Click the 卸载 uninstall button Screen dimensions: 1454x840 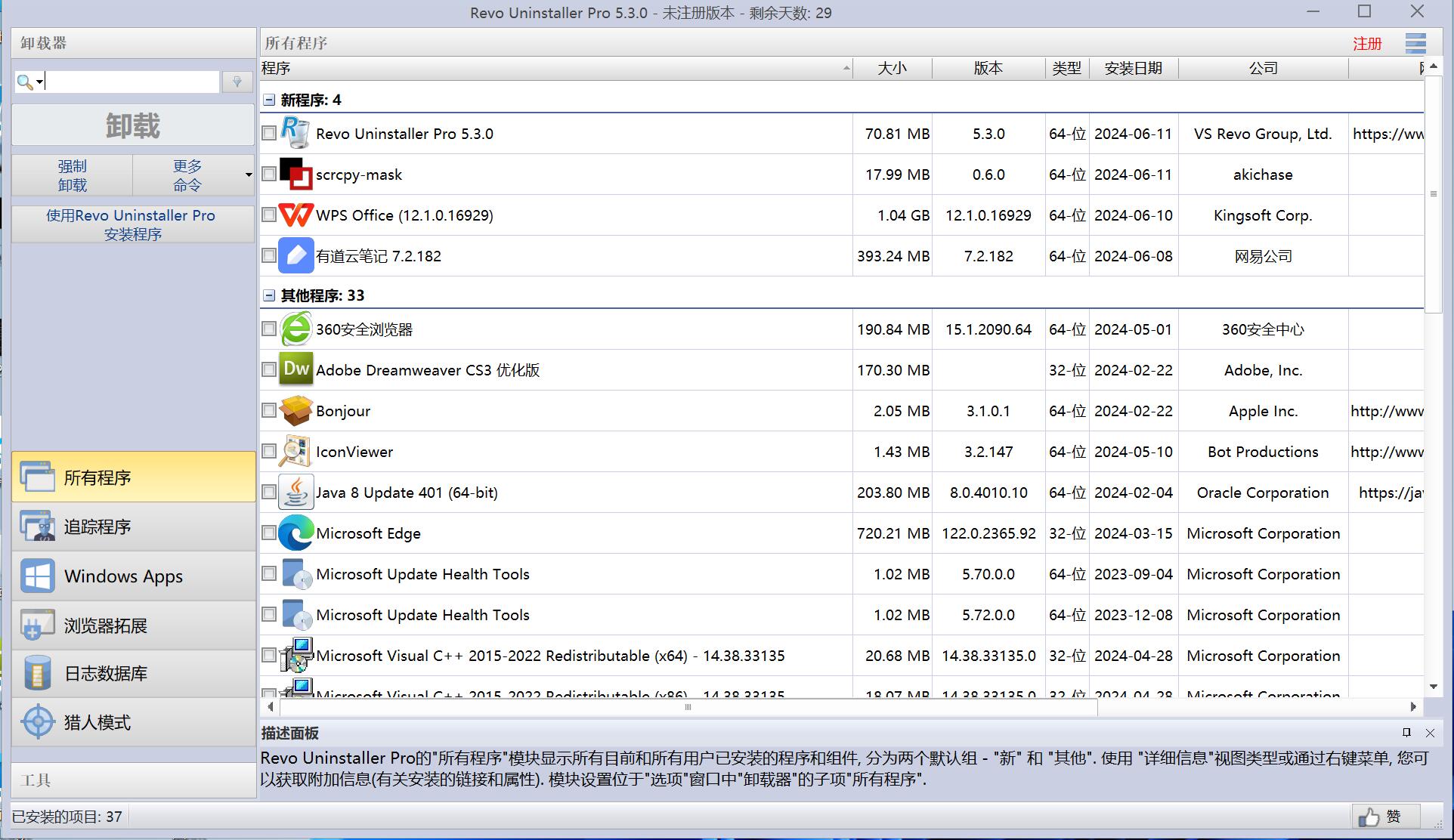pyautogui.click(x=133, y=125)
